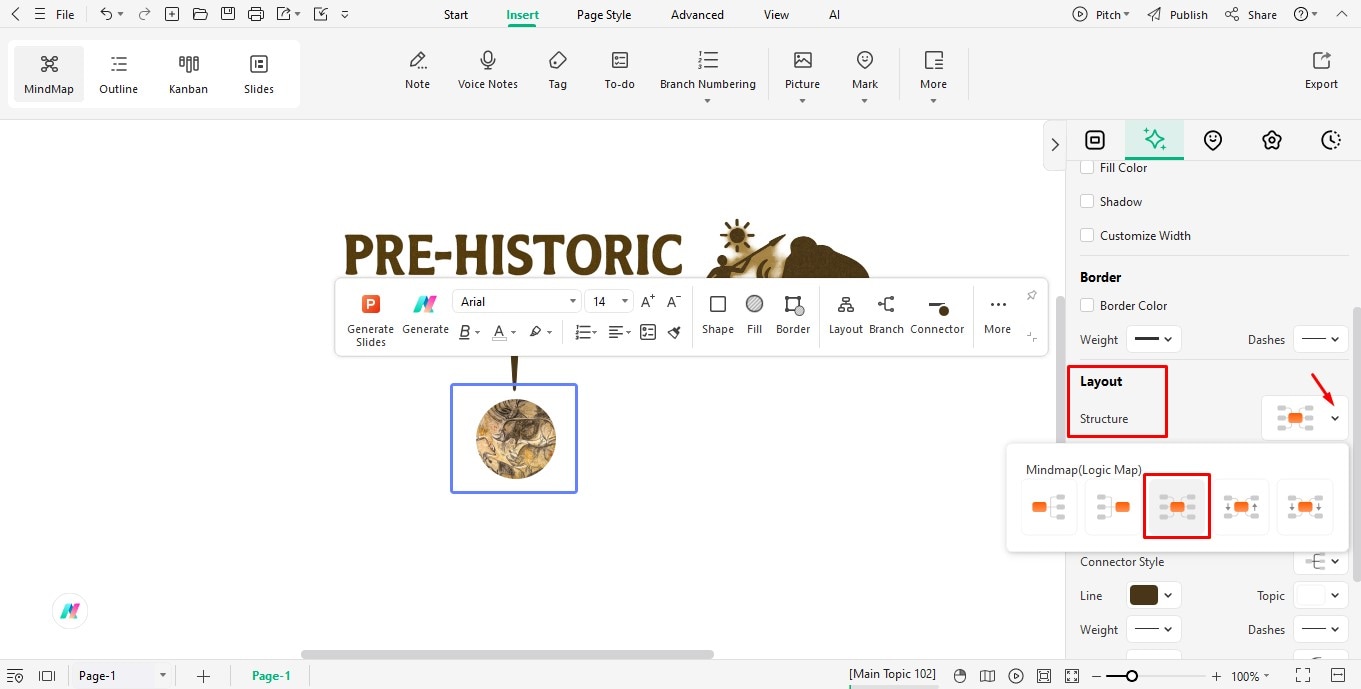Screen dimensions: 1361x689
Task: Open the Topic color swatch
Action: pyautogui.click(x=1321, y=596)
